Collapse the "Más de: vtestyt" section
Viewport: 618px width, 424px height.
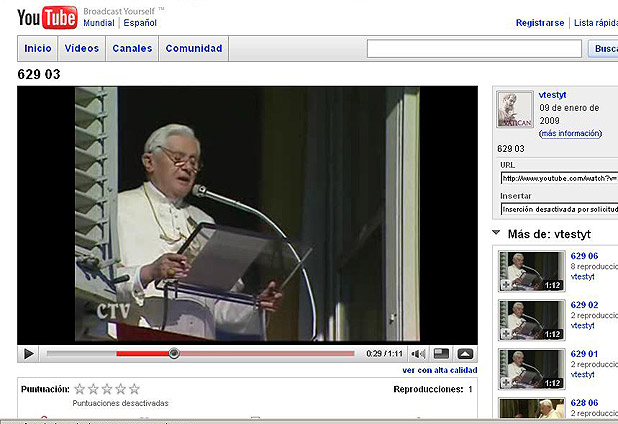click(497, 234)
